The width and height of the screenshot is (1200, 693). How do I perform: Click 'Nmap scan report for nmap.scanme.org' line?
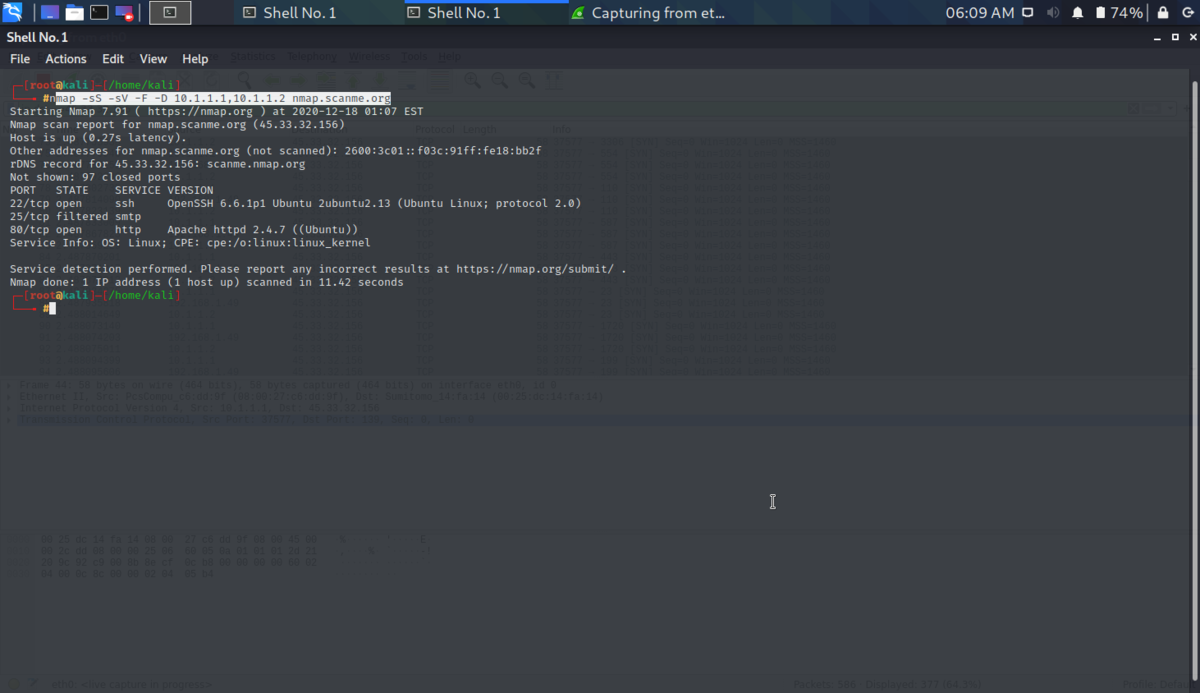[177, 125]
